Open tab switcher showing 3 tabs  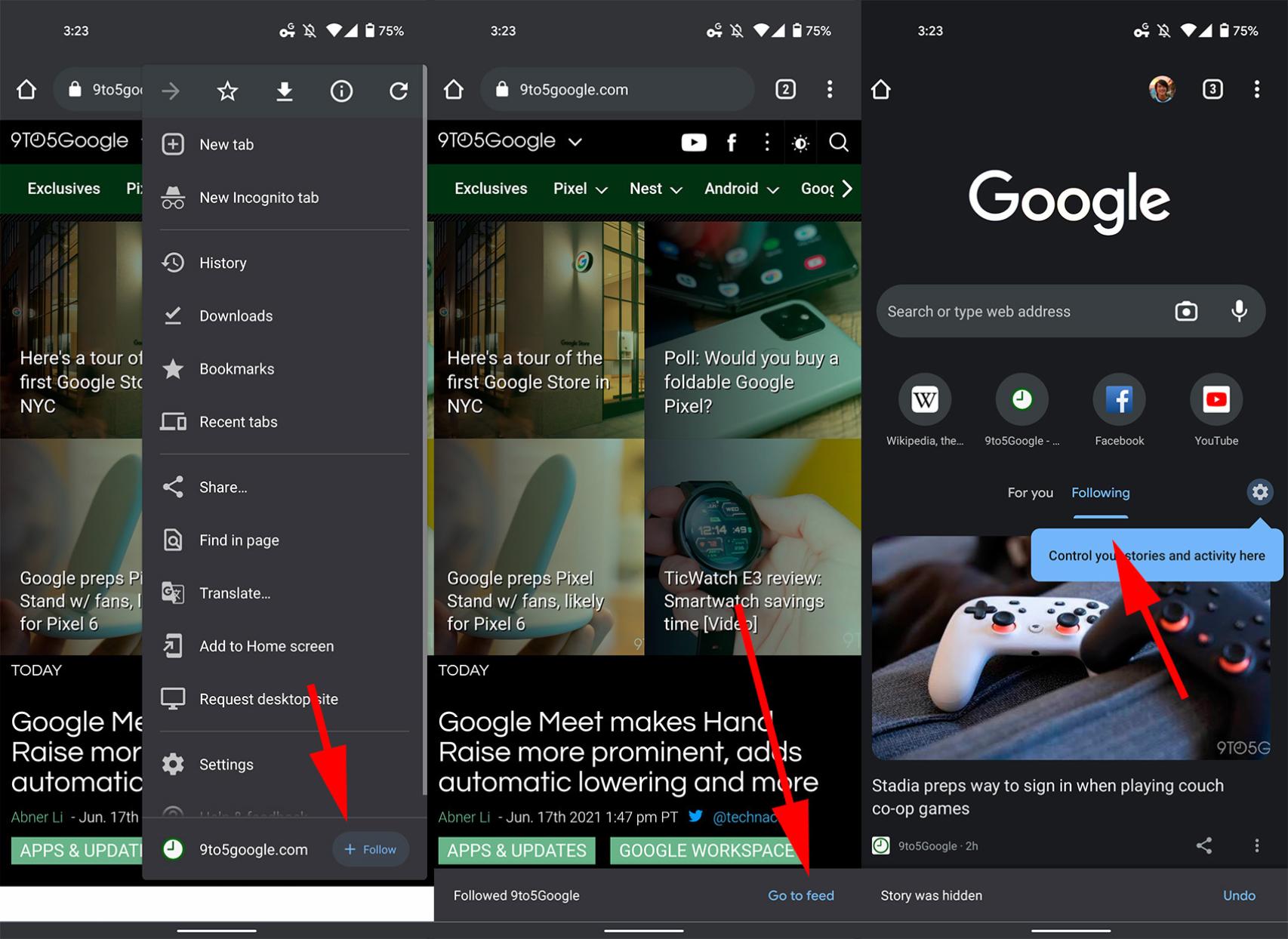coord(1213,90)
